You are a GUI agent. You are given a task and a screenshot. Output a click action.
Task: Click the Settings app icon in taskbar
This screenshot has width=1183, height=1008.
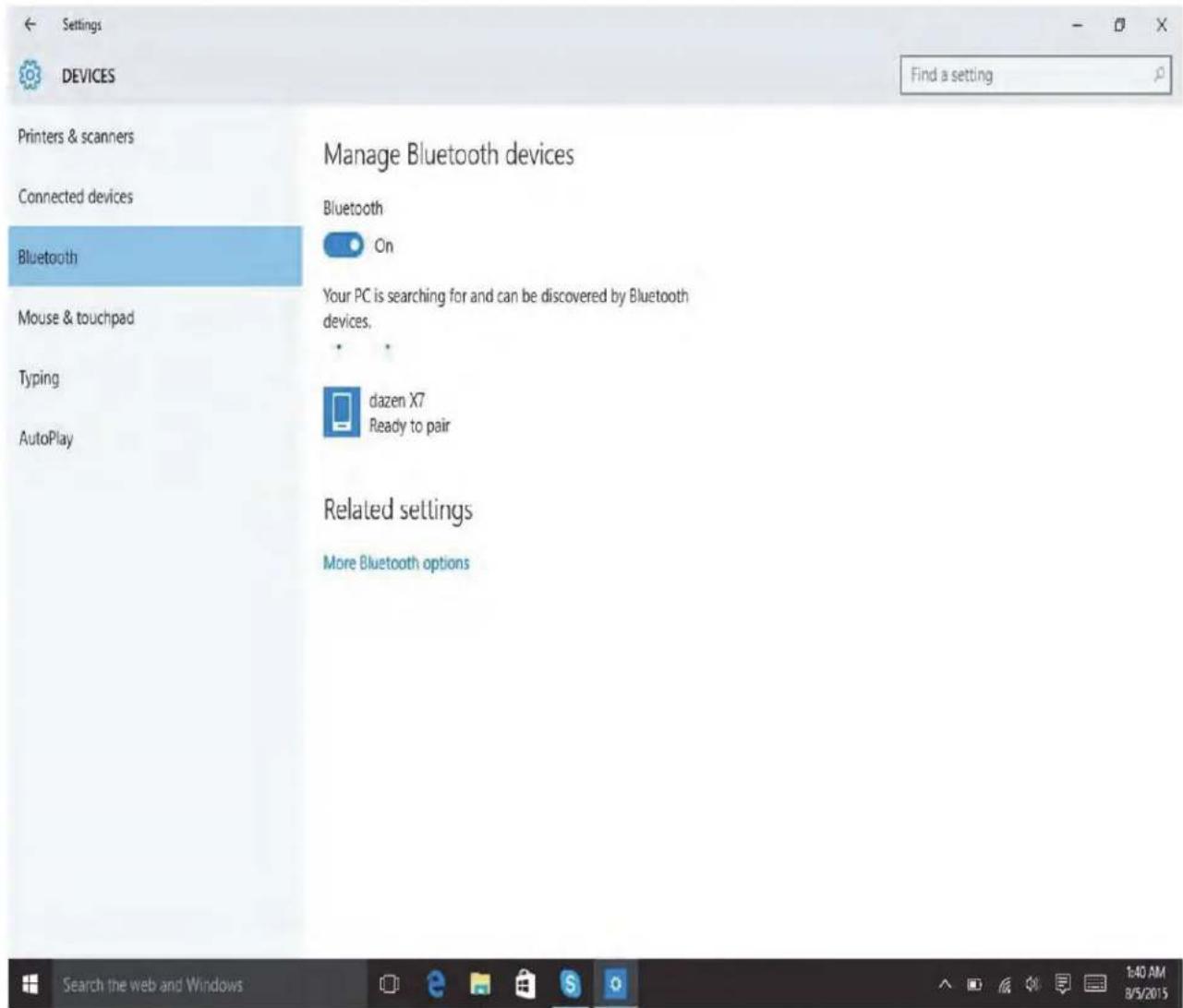pyautogui.click(x=613, y=984)
